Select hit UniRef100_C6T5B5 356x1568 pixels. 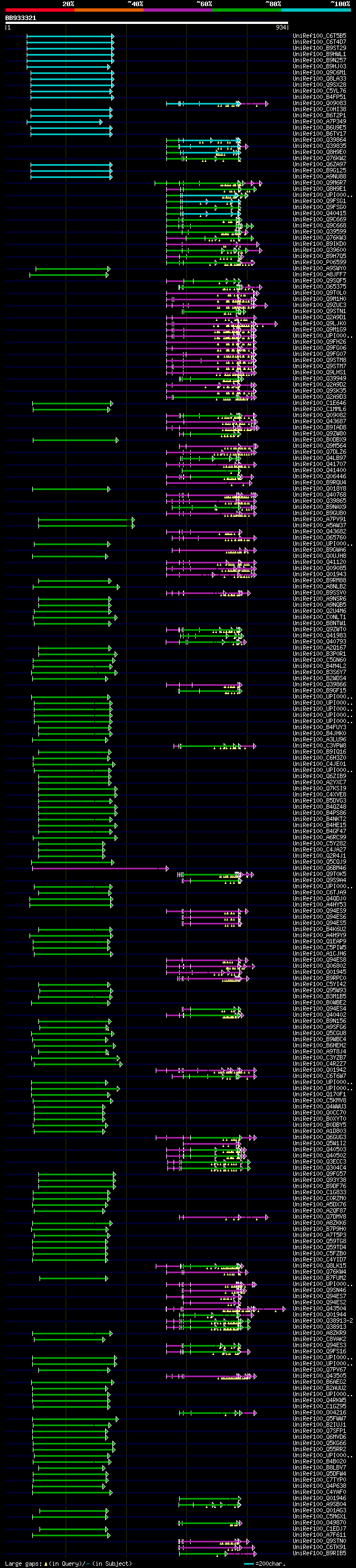click(x=319, y=36)
